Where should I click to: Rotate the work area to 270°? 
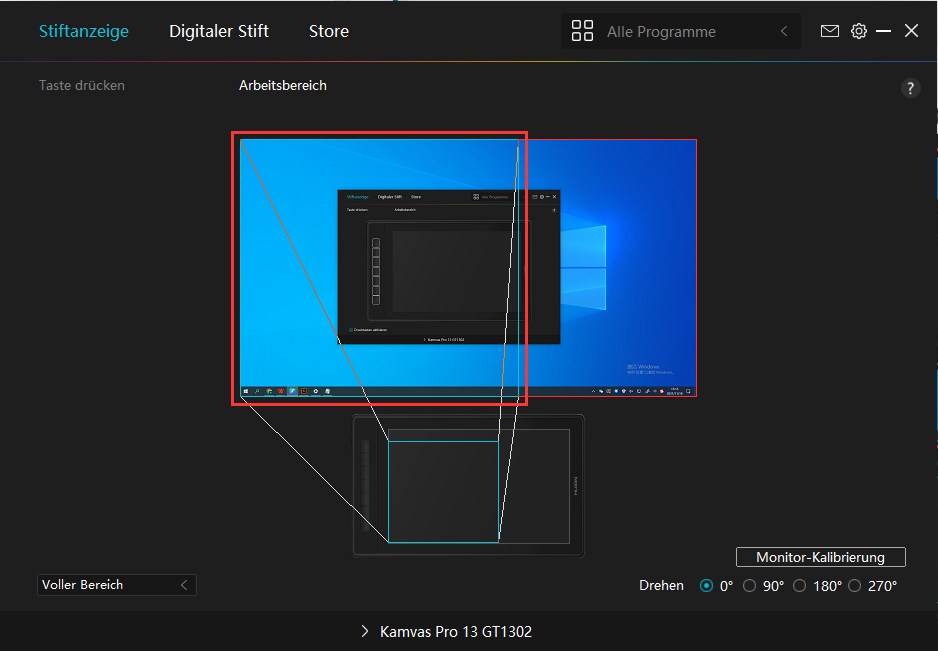854,586
